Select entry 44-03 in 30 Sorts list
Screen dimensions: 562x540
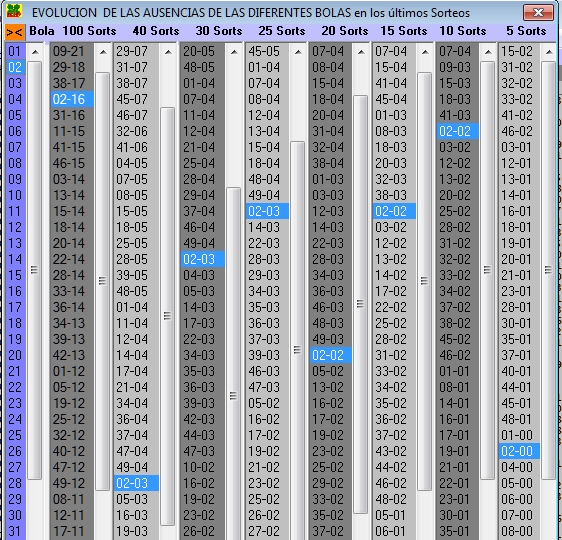pyautogui.click(x=203, y=435)
